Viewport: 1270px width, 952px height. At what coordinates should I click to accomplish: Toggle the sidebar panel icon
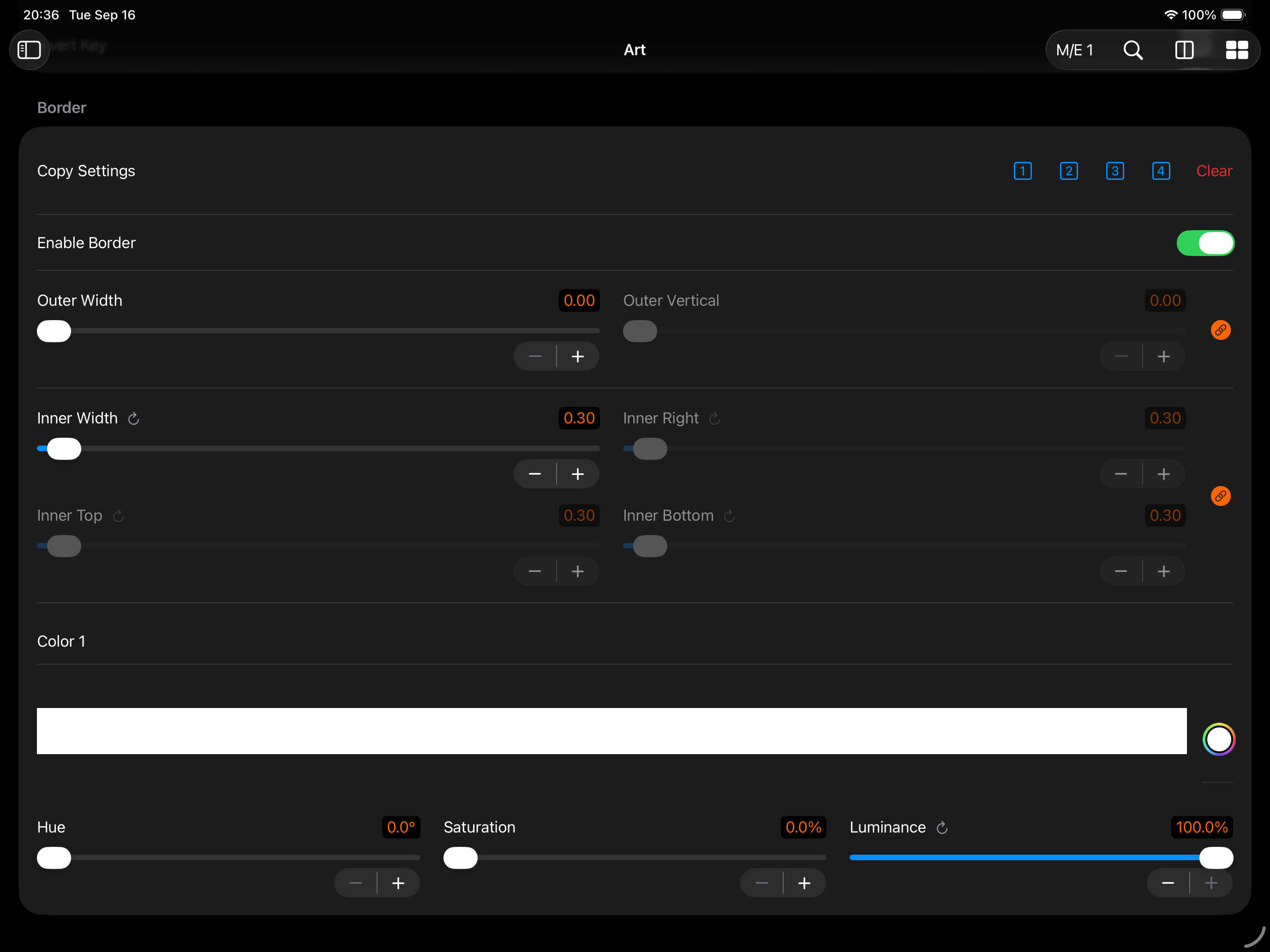click(x=29, y=50)
